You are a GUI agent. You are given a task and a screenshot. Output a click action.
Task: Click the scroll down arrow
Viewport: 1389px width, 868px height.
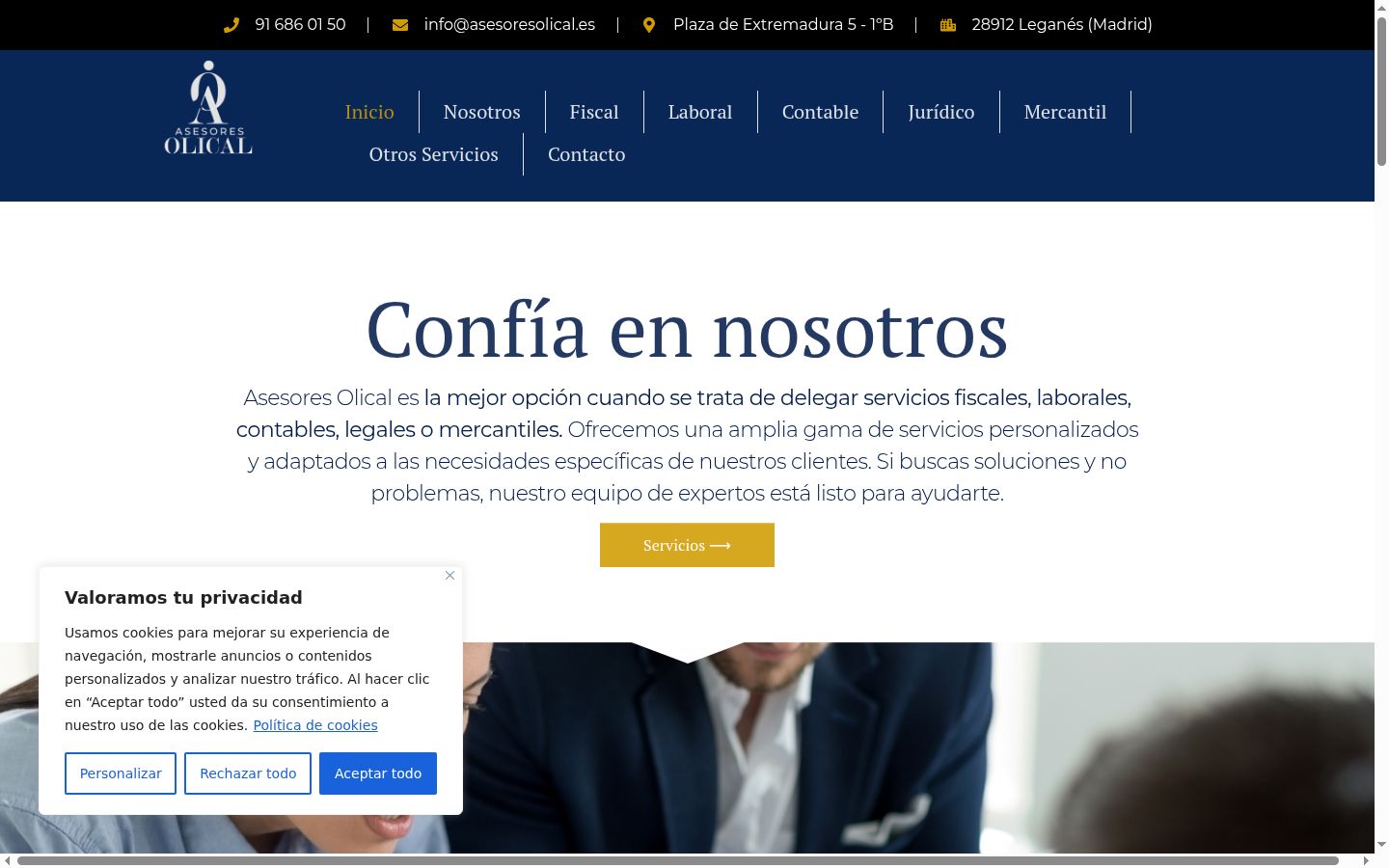pyautogui.click(x=1381, y=845)
